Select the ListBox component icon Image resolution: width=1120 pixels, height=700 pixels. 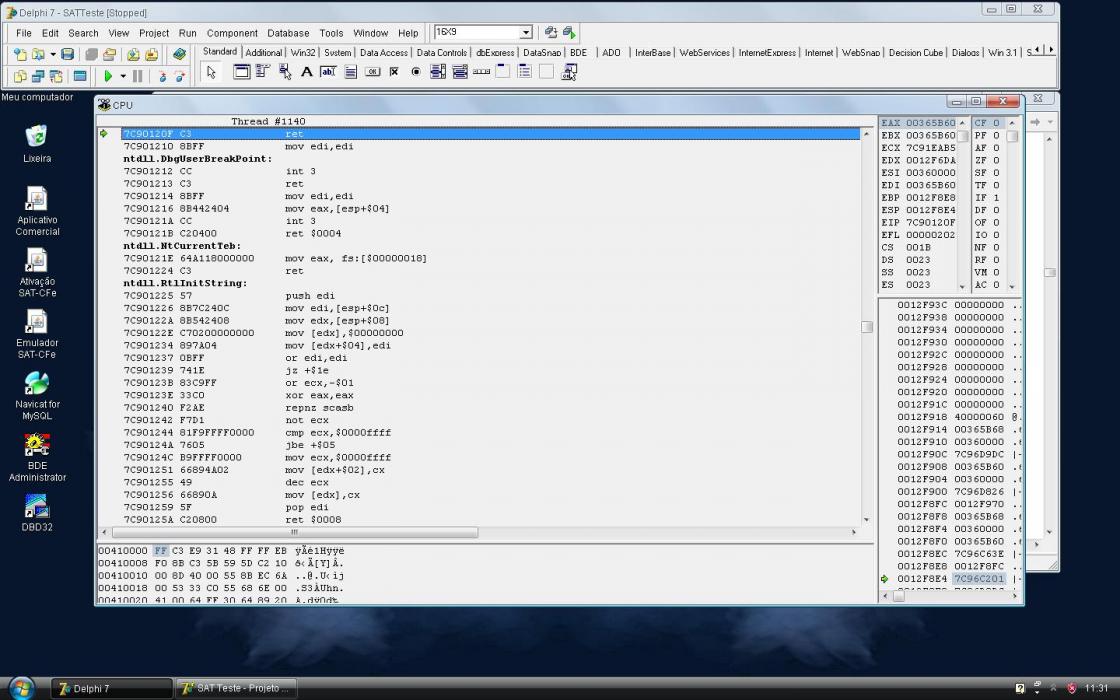438,71
